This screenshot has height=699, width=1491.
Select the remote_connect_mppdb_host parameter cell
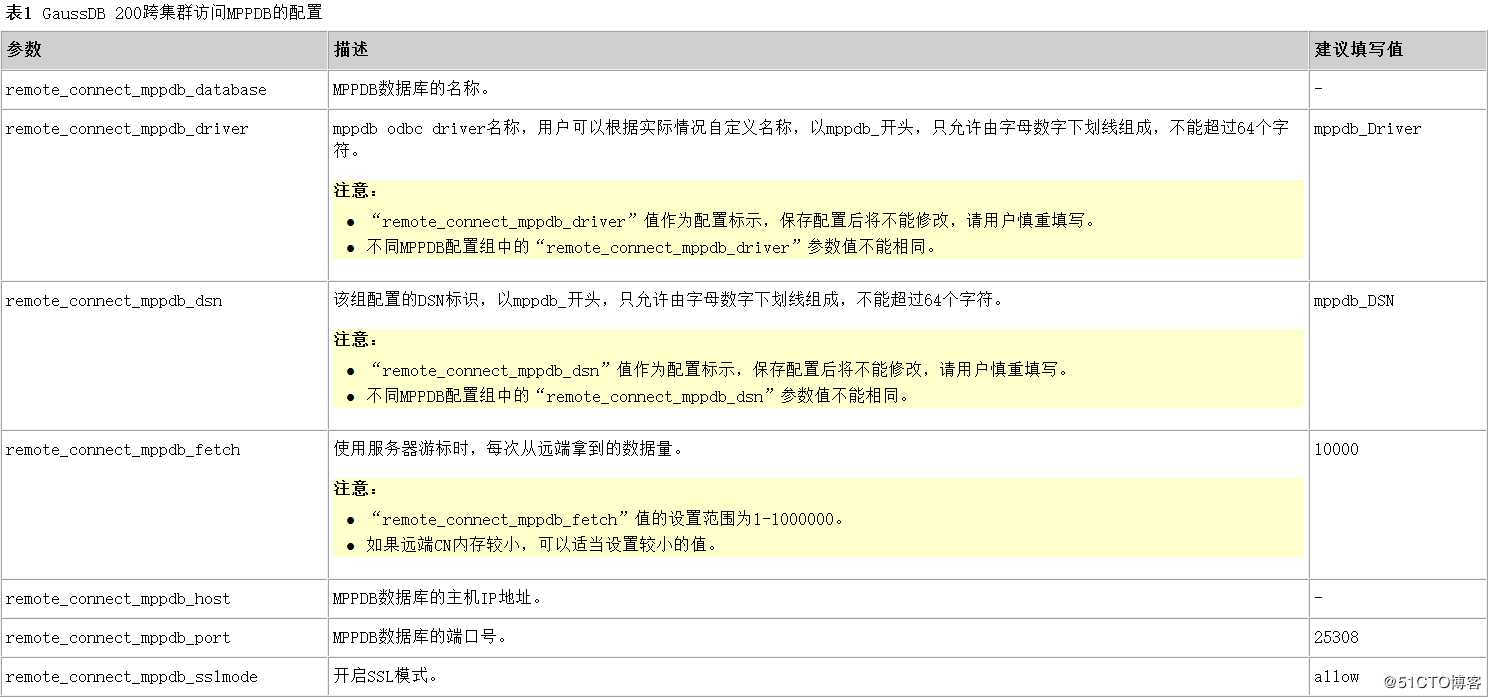click(164, 599)
